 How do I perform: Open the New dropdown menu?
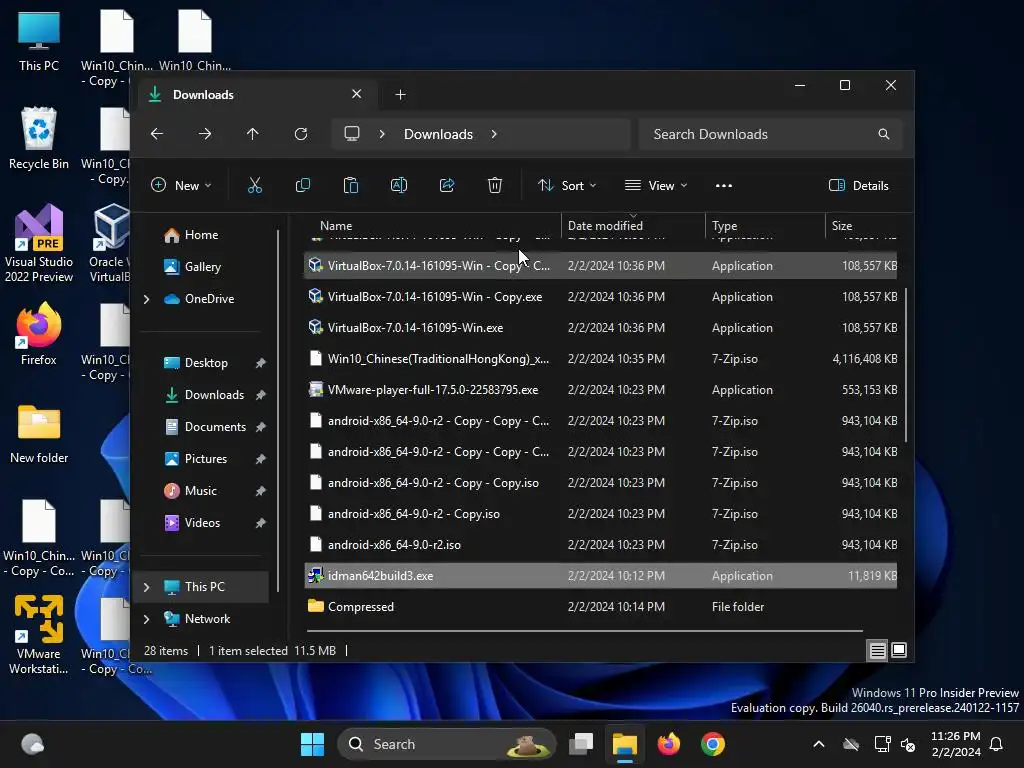[x=181, y=185]
